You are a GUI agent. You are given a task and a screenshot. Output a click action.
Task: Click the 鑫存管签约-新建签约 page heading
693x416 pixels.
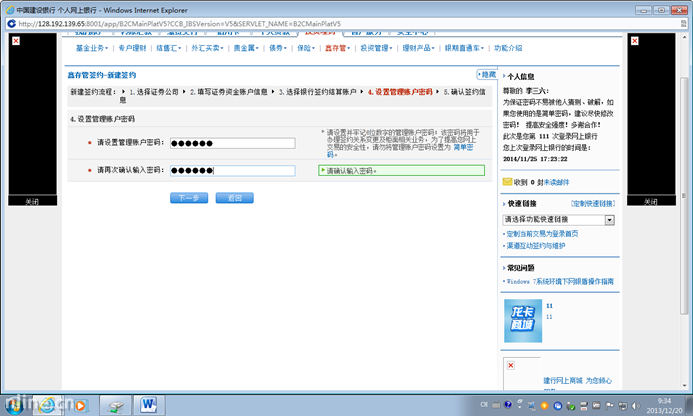pyautogui.click(x=102, y=75)
